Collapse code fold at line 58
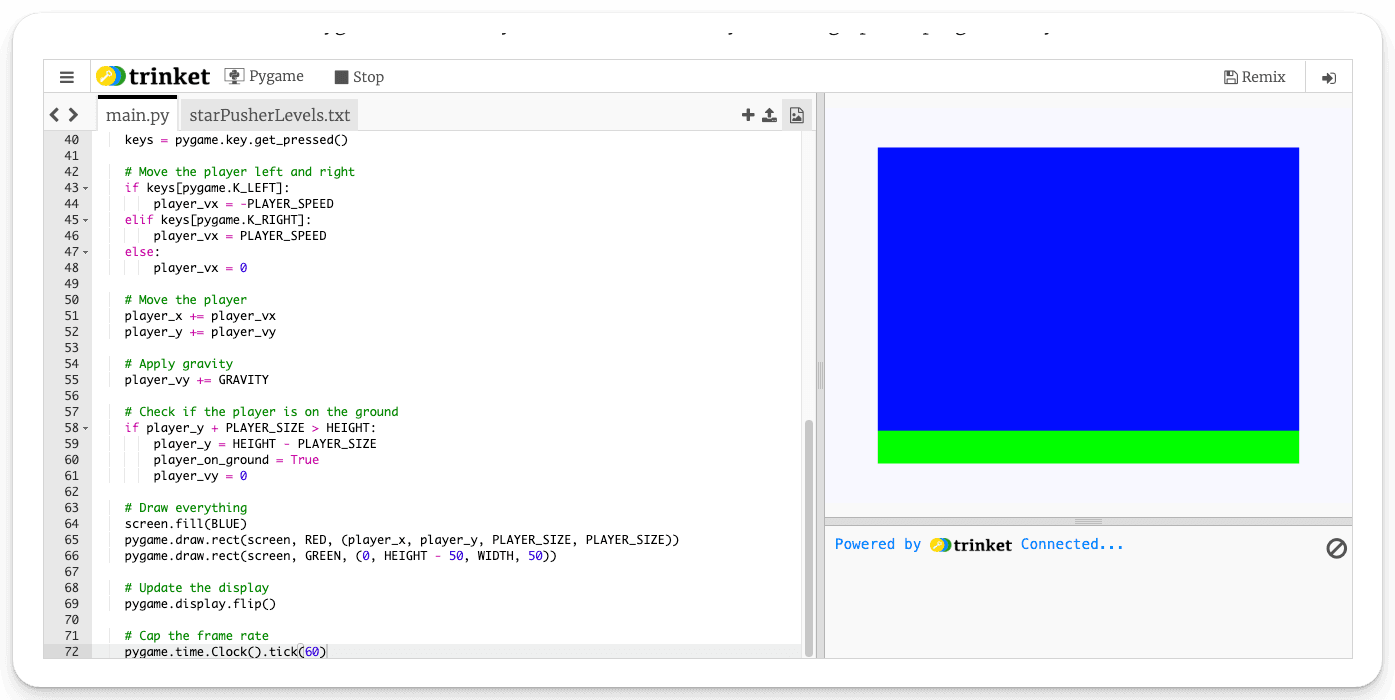Image resolution: width=1395 pixels, height=700 pixels. pos(86,428)
